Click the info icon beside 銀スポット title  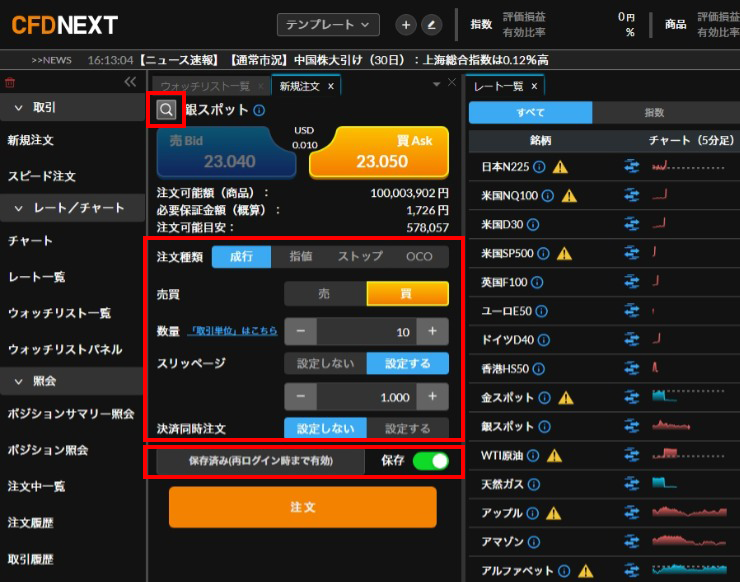click(259, 111)
